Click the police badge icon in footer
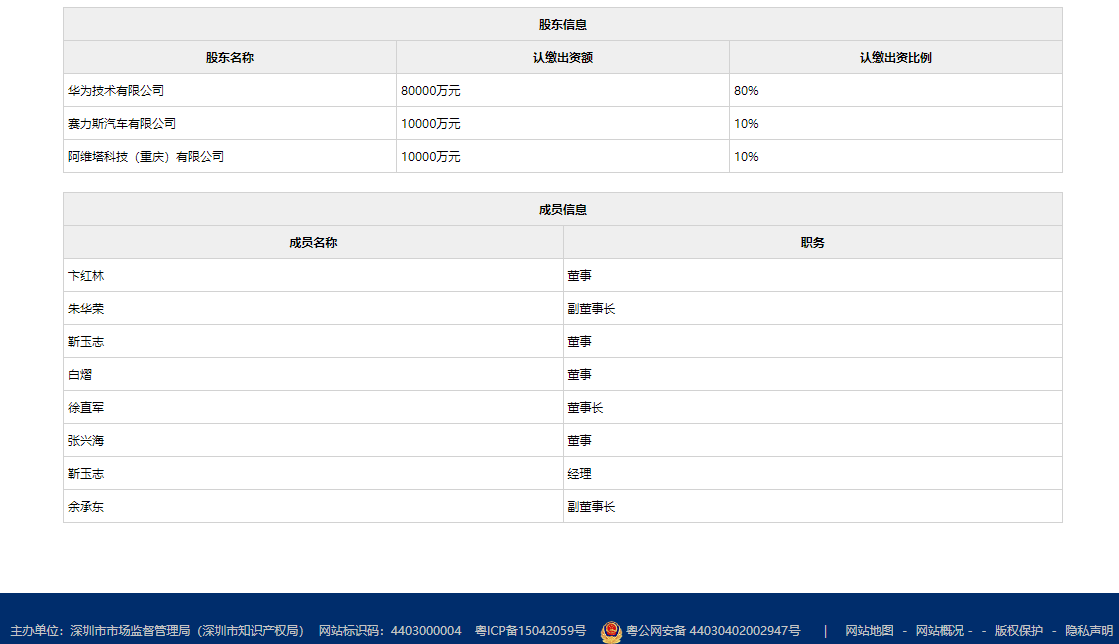The image size is (1119, 644). pyautogui.click(x=611, y=631)
